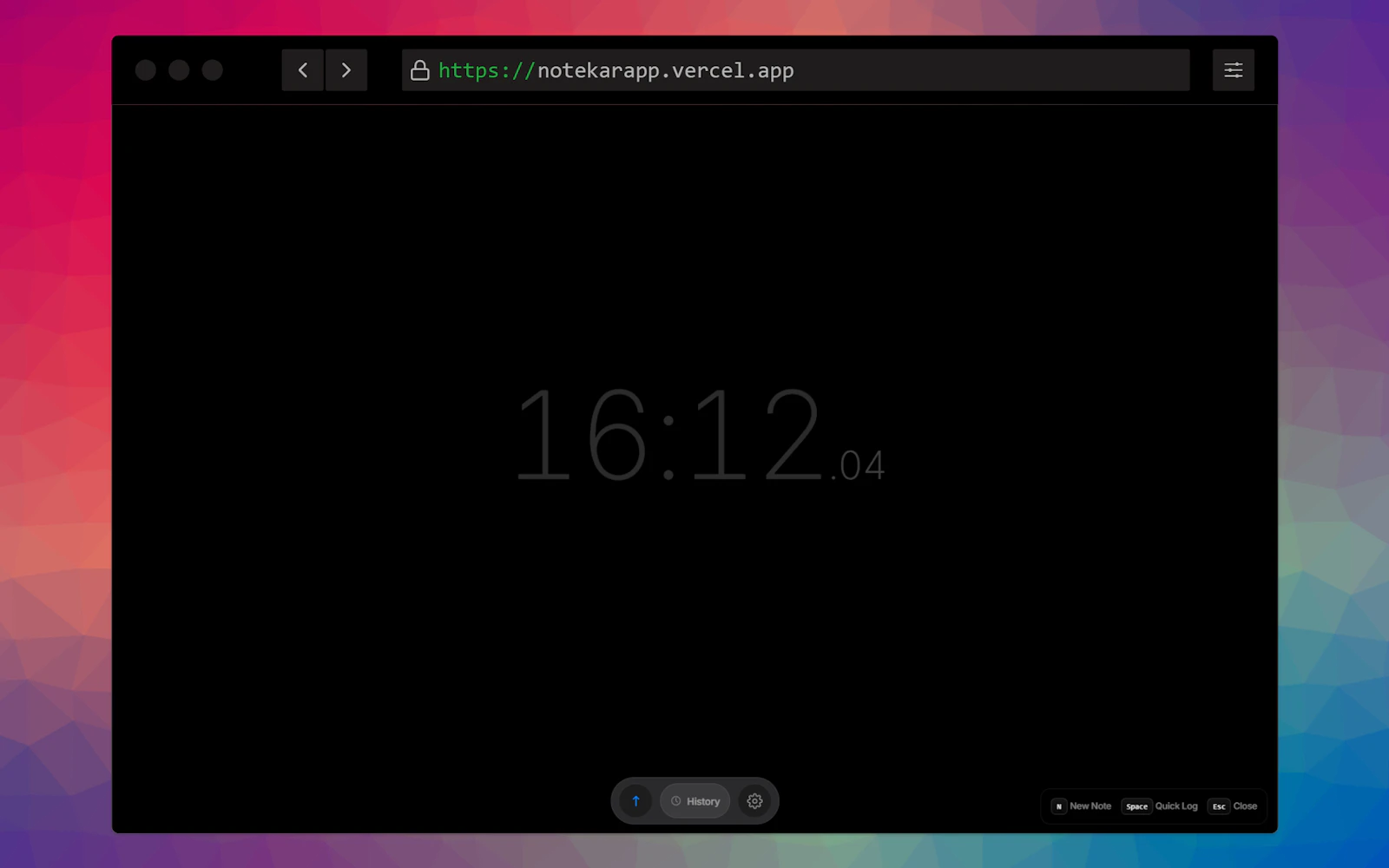Viewport: 1389px width, 868px height.
Task: Click the .04 seconds text
Action: tap(858, 466)
